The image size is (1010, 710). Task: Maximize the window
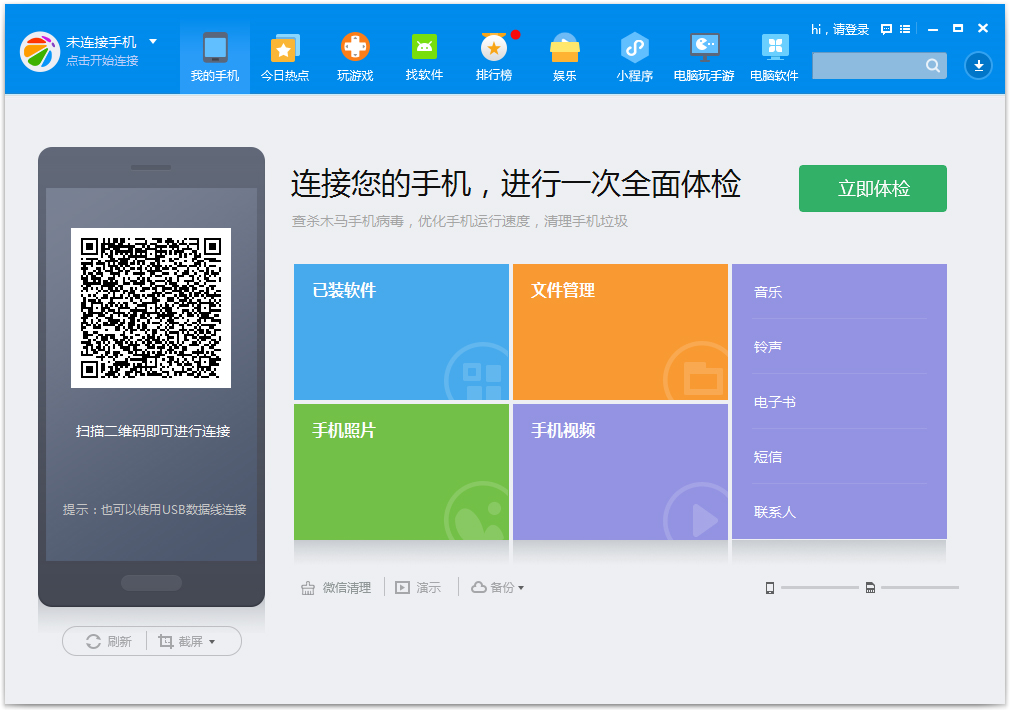(958, 28)
